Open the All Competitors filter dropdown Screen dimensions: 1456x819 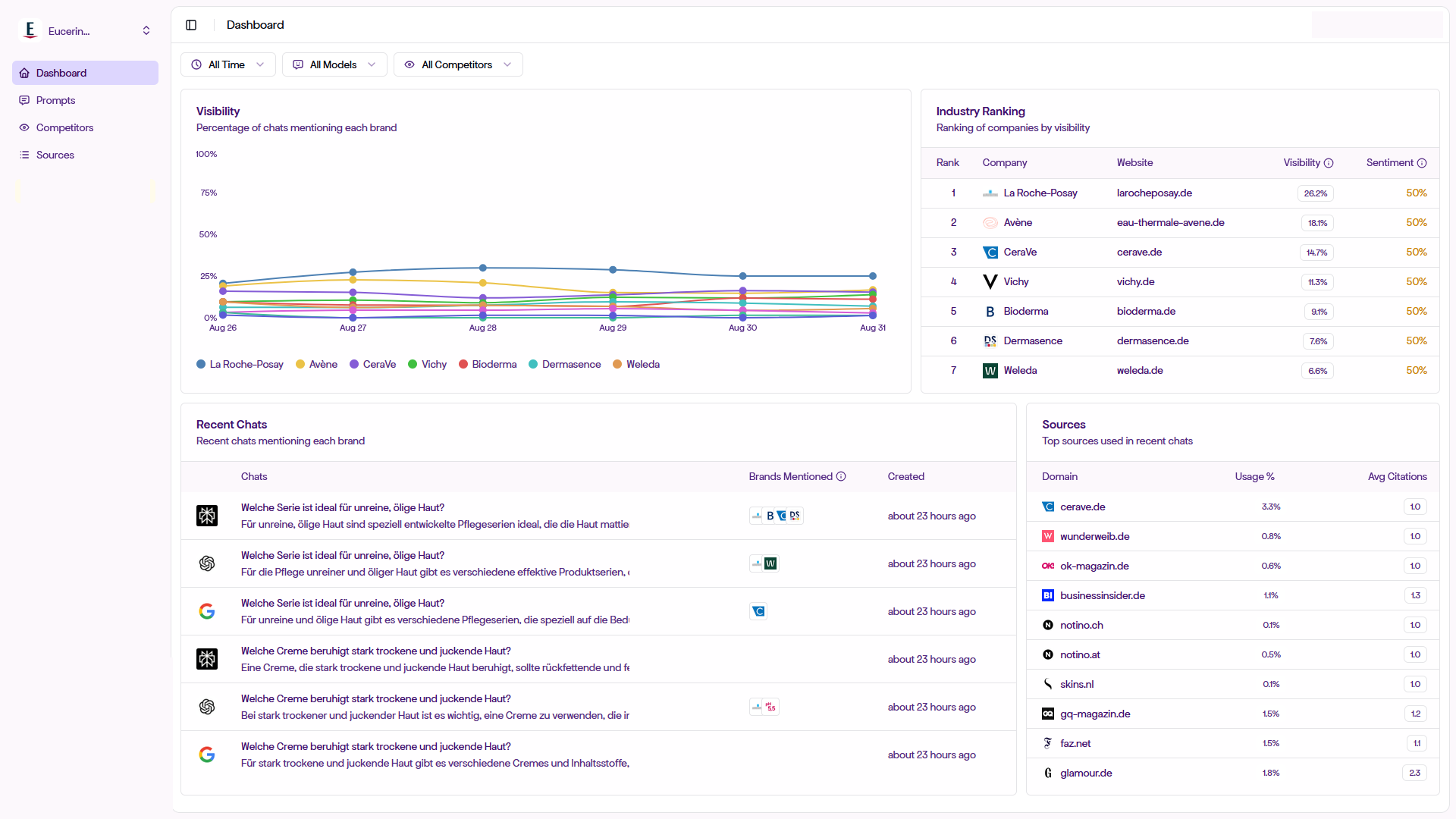click(458, 64)
